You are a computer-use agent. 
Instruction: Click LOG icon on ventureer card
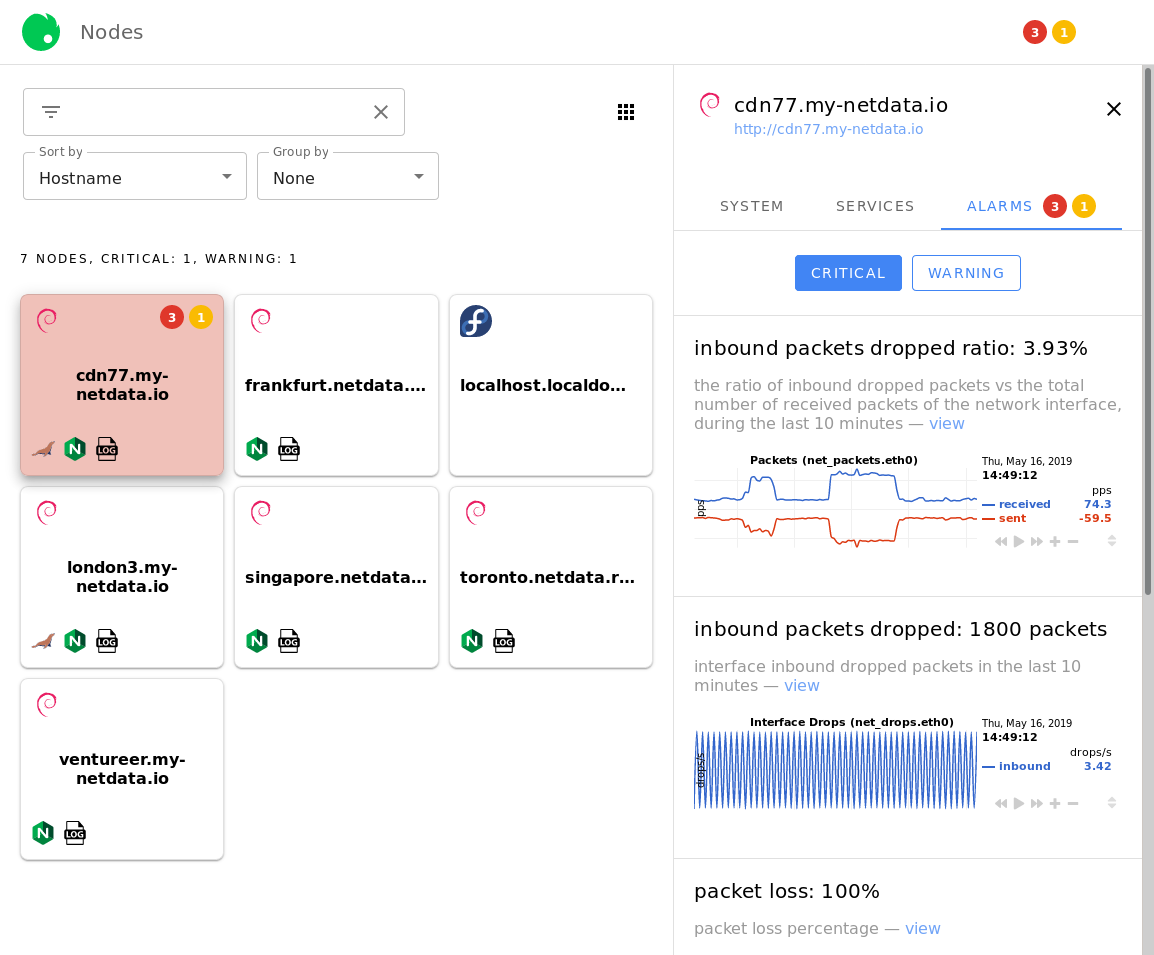pyautogui.click(x=74, y=833)
